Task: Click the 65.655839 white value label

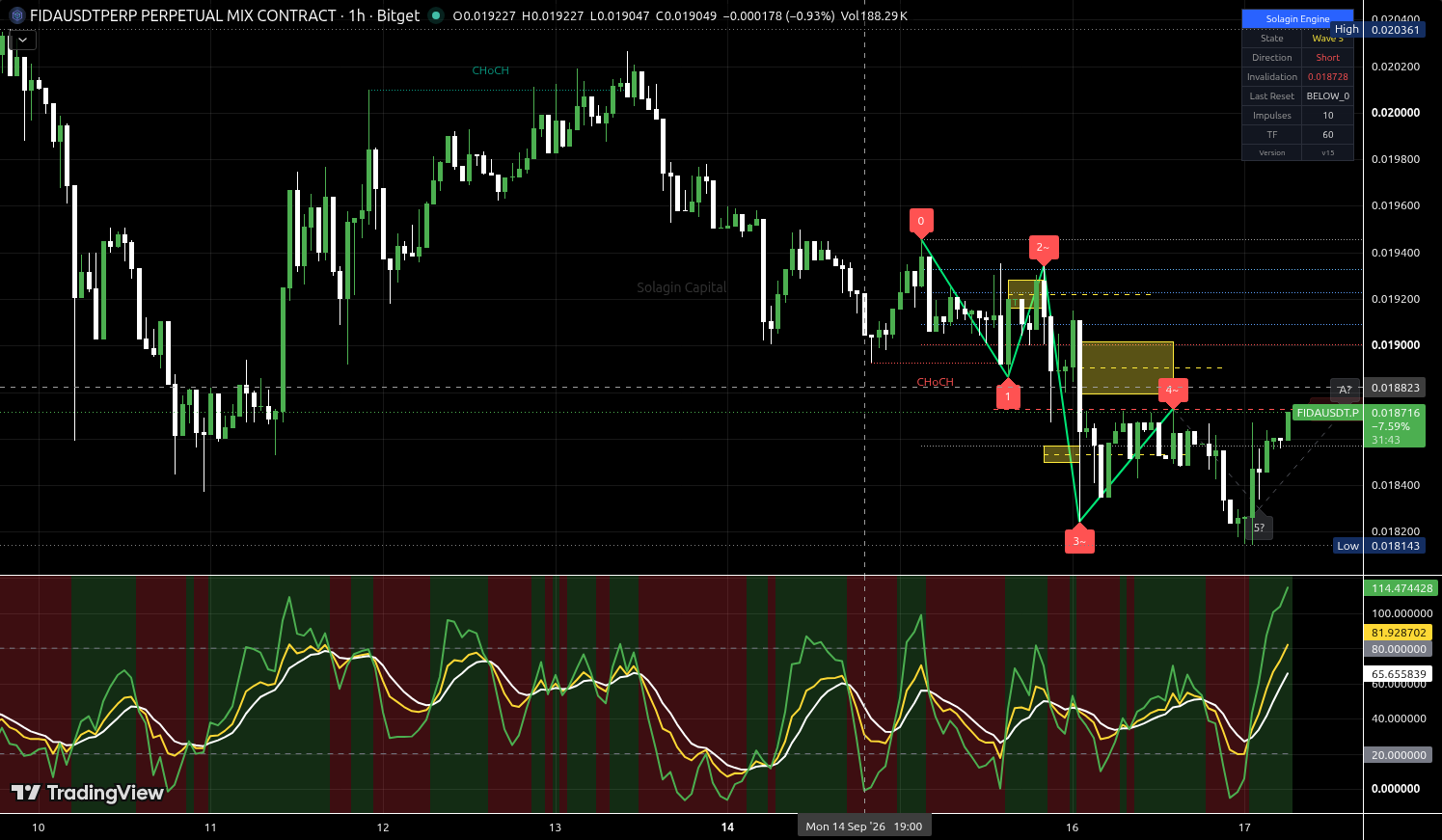Action: coord(1399,674)
